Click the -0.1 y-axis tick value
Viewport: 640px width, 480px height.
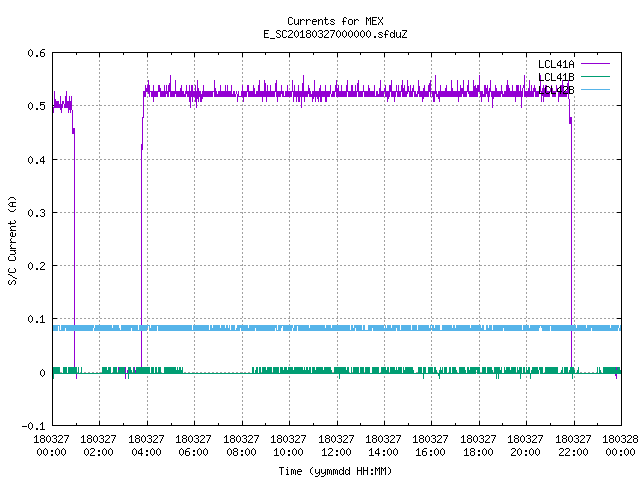pyautogui.click(x=33, y=426)
